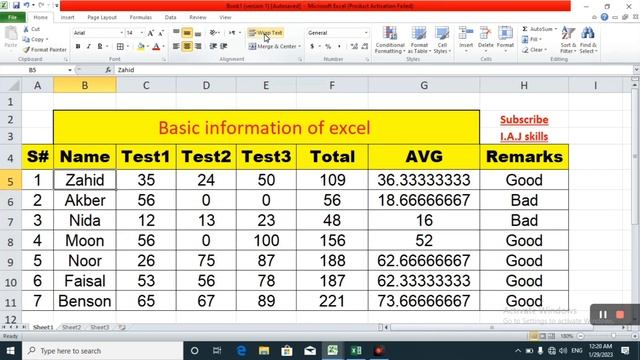Switch to the Insert ribbon tab

click(x=67, y=18)
